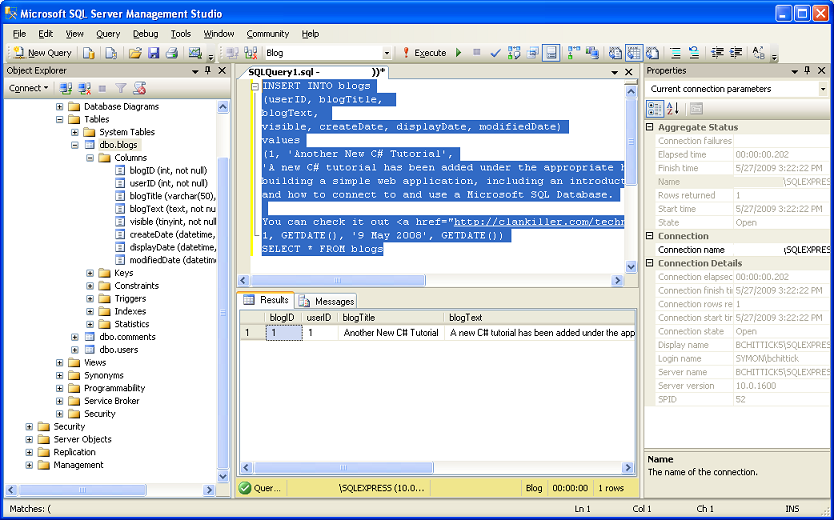Image resolution: width=834 pixels, height=520 pixels.
Task: Open the Blog database dropdown
Action: (387, 53)
